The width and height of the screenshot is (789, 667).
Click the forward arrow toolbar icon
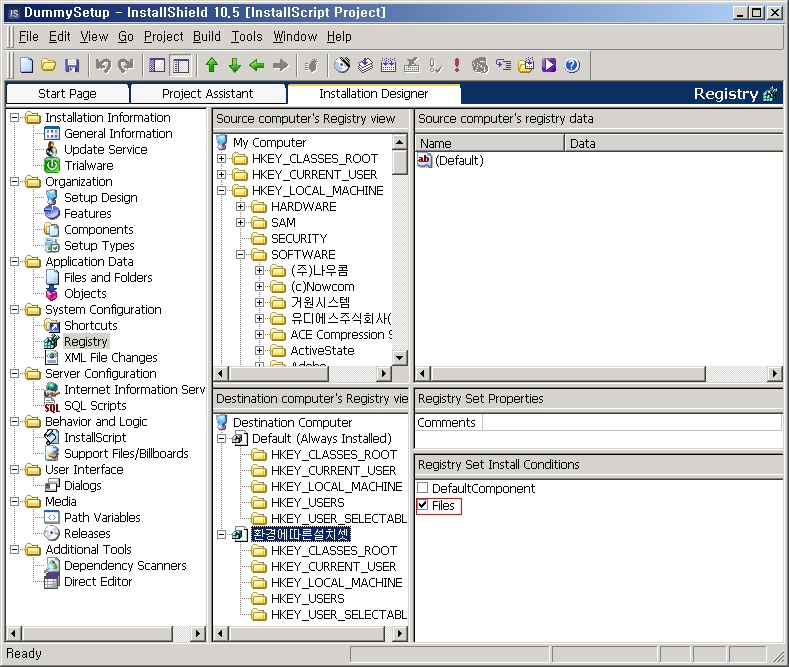pos(280,65)
